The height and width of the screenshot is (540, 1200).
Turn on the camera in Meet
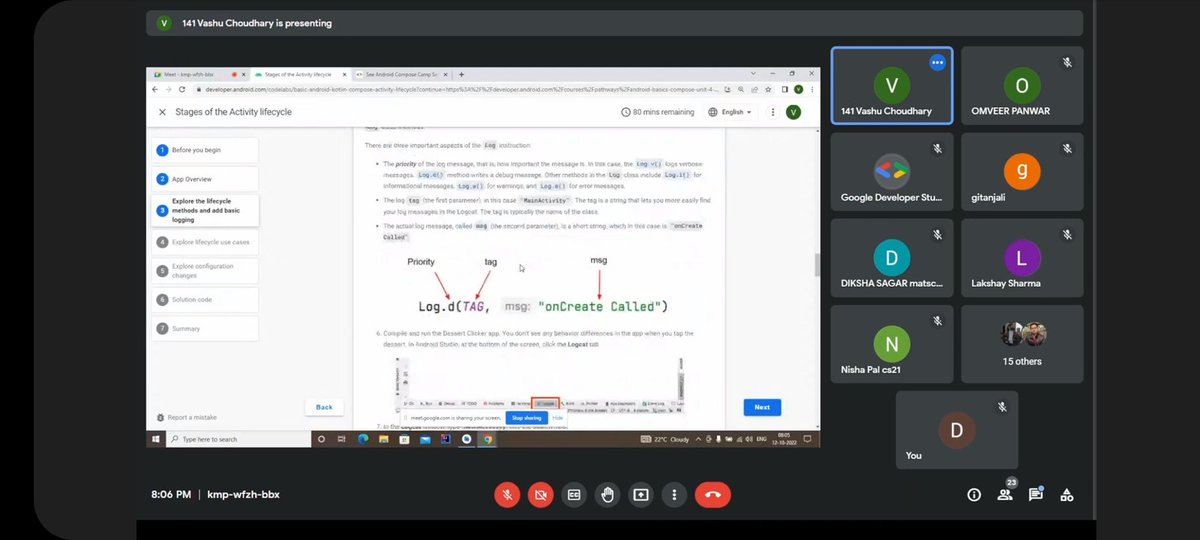tap(541, 494)
